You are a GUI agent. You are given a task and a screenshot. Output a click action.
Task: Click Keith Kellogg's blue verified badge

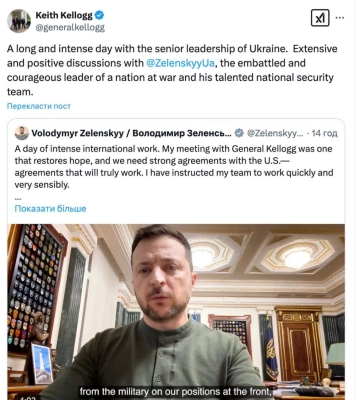100,15
